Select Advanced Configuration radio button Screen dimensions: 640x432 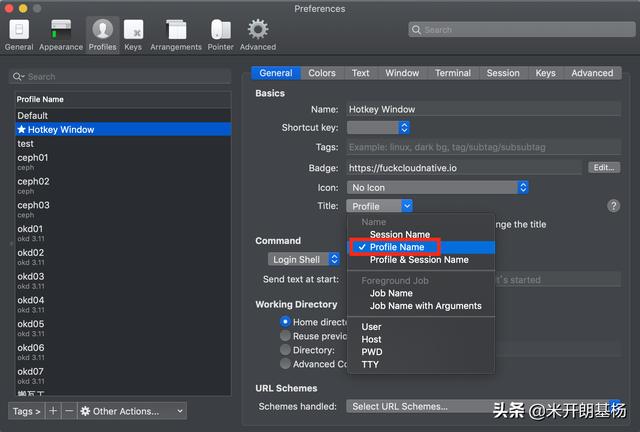point(285,363)
